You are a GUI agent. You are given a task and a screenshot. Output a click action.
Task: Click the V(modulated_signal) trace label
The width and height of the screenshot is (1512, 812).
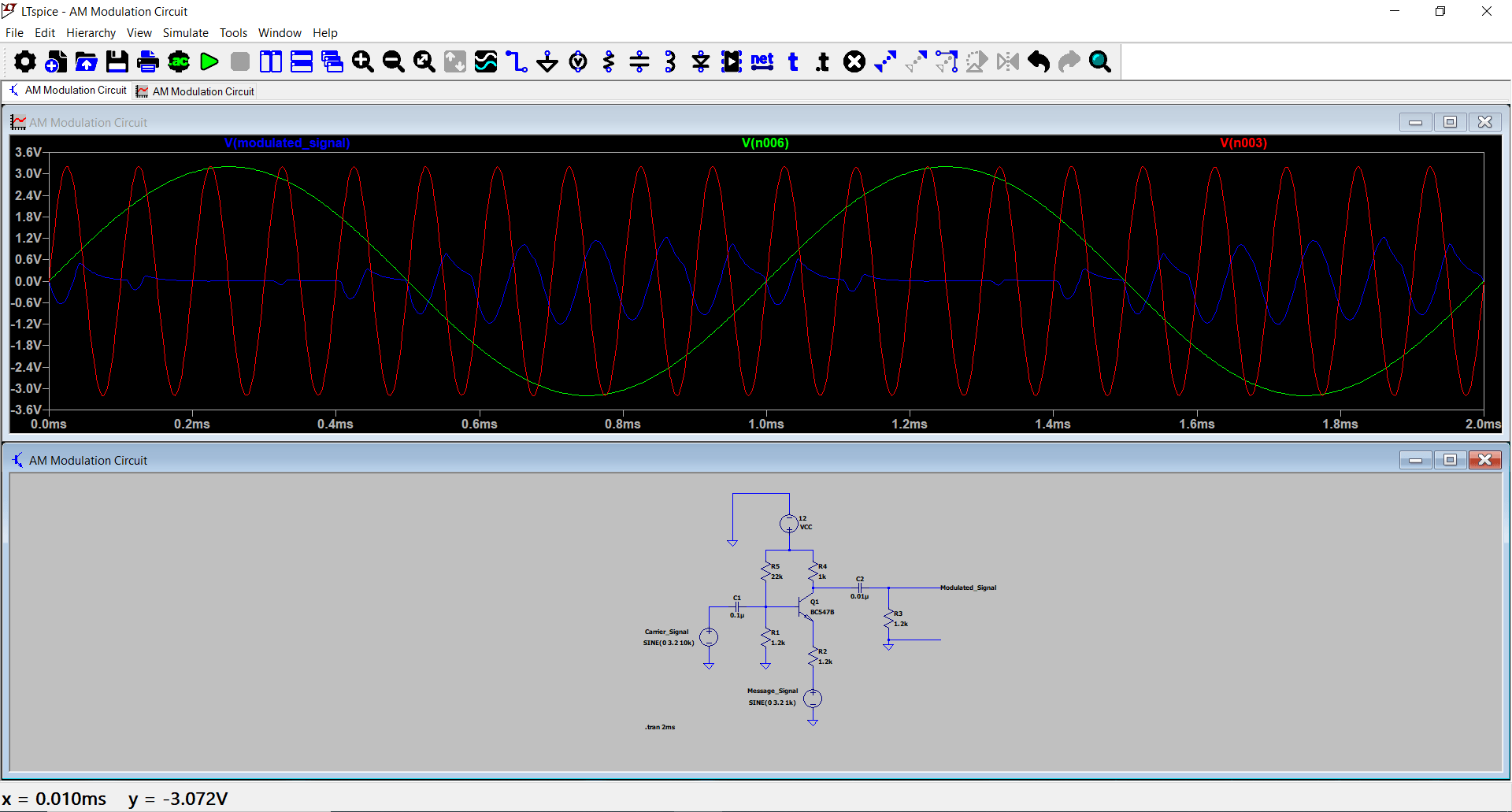point(287,143)
